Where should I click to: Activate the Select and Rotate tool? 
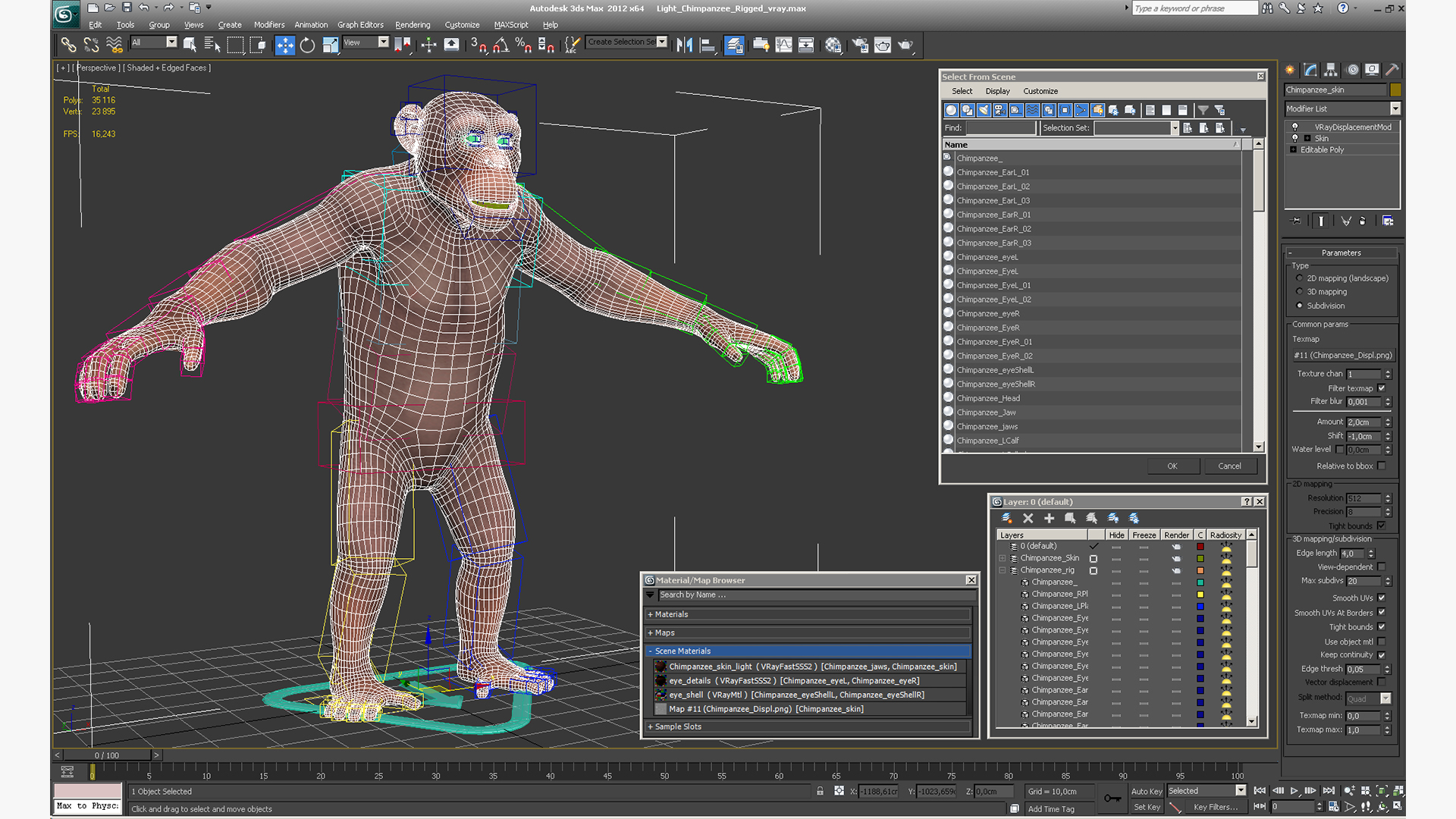(307, 45)
